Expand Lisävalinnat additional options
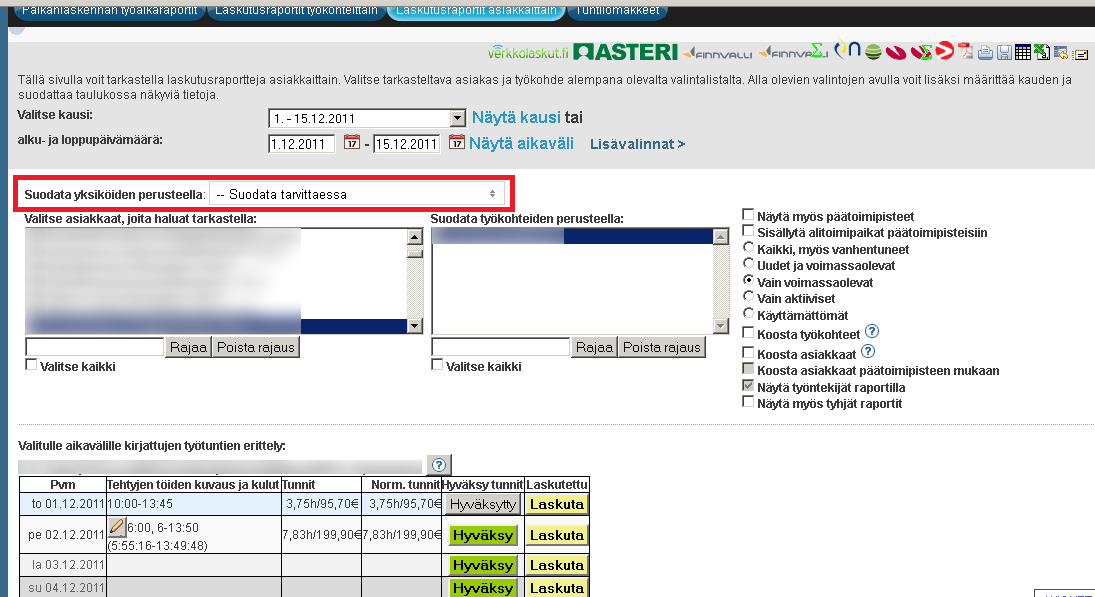 click(637, 144)
